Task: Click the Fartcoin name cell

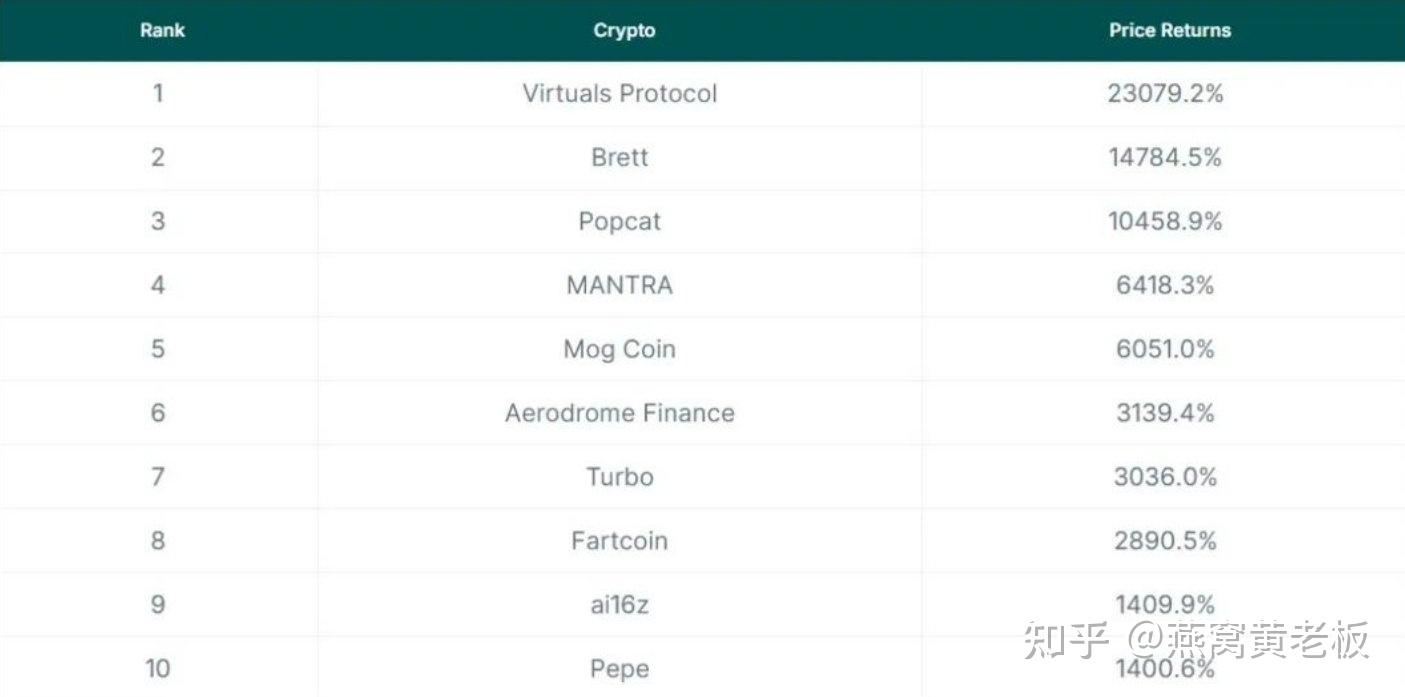Action: click(620, 541)
